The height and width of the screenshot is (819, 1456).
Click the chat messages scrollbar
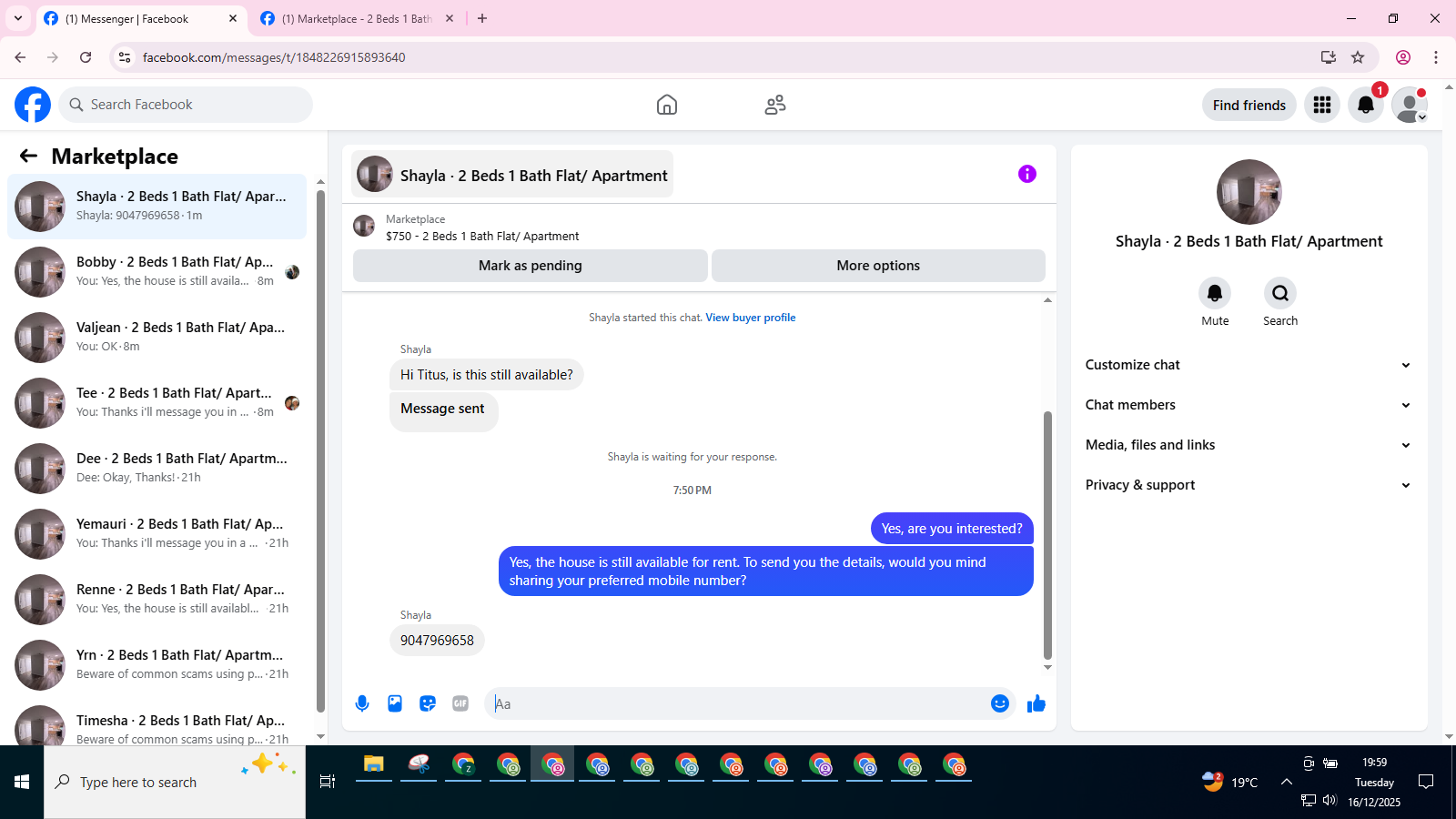click(1047, 535)
